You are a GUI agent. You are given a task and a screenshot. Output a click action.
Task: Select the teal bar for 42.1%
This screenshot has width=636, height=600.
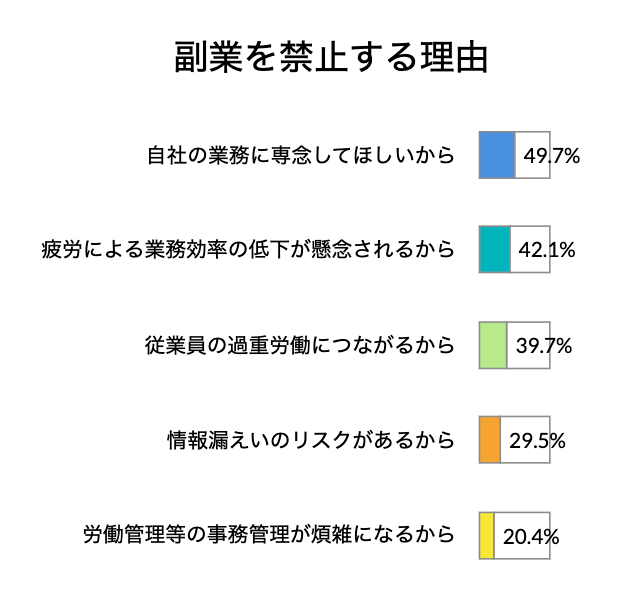[494, 249]
